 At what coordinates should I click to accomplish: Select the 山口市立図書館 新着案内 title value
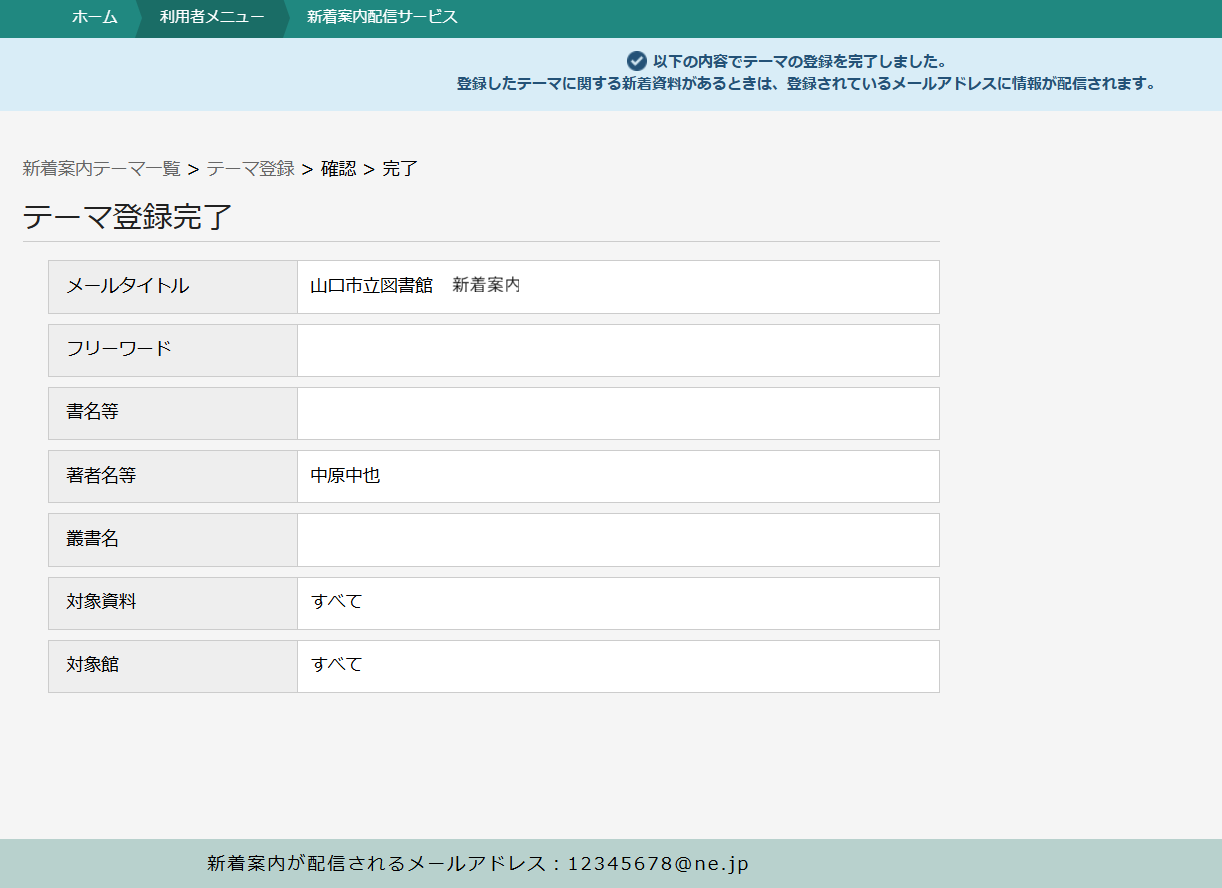click(x=415, y=286)
